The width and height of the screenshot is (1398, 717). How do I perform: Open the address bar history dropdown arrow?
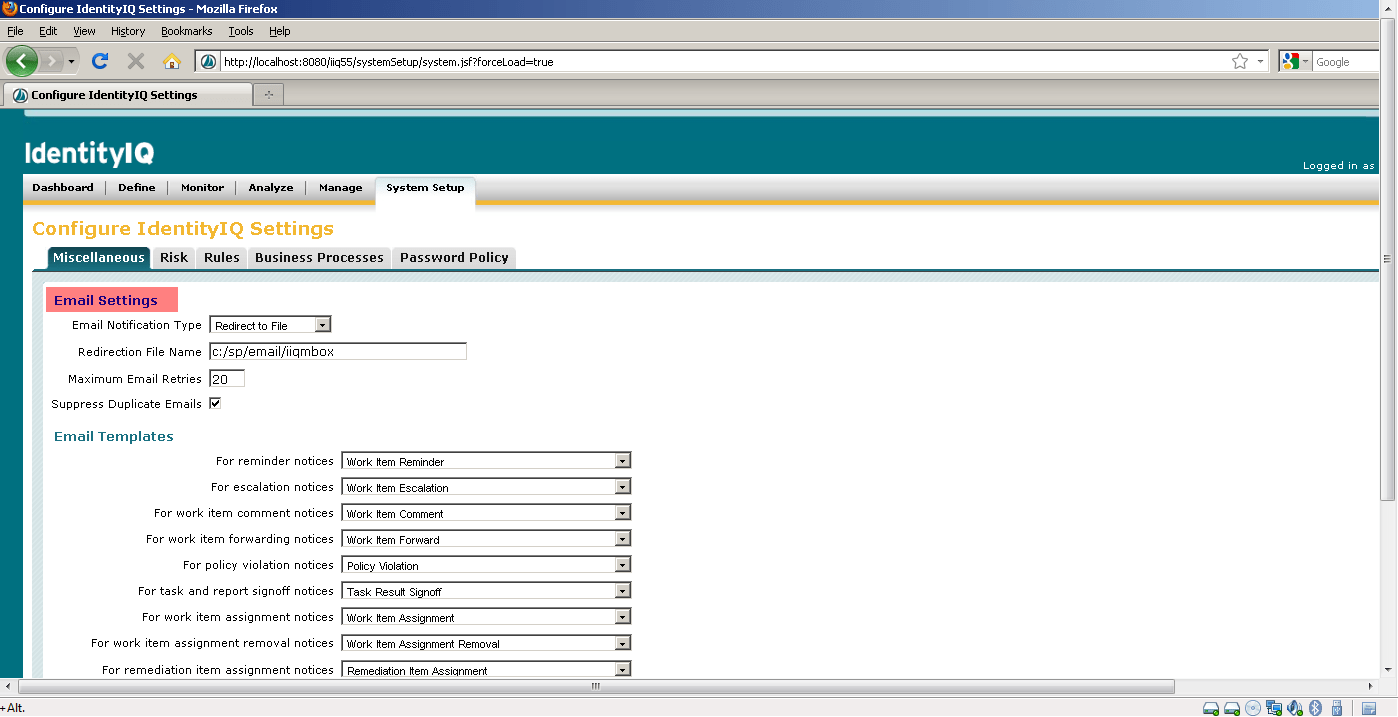(1260, 62)
